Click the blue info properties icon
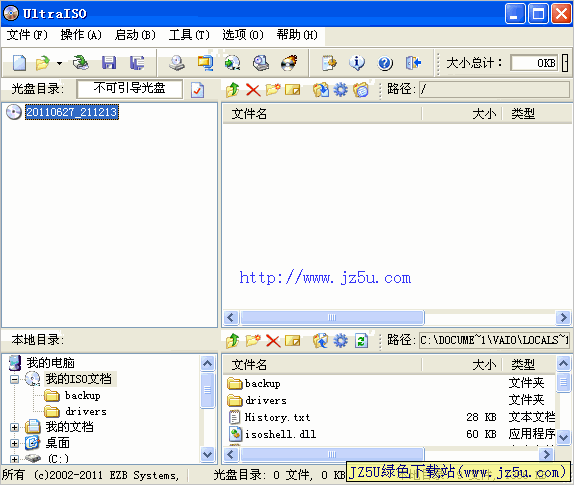Screen dimensions: 574x485 (357, 63)
